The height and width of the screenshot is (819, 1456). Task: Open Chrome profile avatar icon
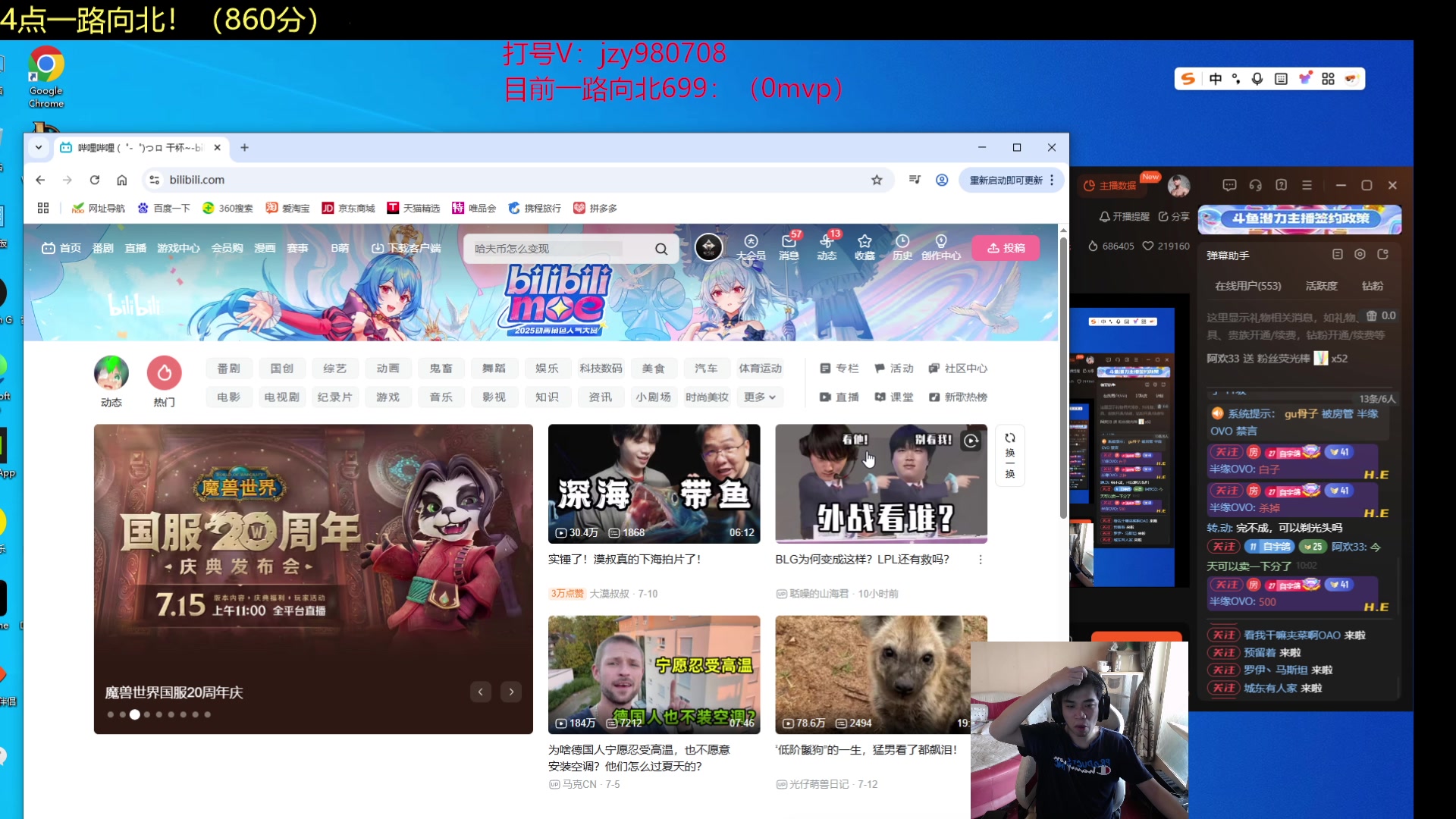coord(942,180)
